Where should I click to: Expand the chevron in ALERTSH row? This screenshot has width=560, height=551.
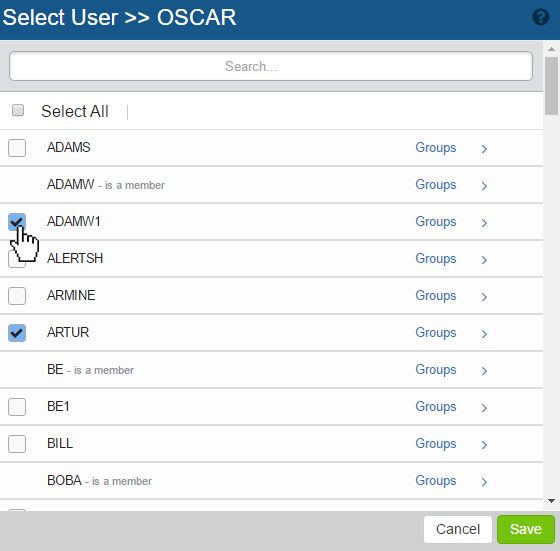click(x=484, y=260)
